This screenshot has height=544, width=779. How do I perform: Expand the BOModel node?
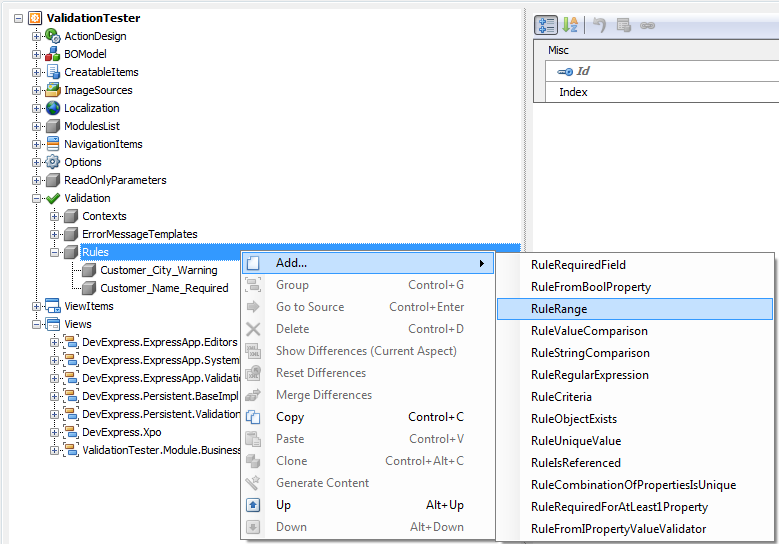coord(36,54)
